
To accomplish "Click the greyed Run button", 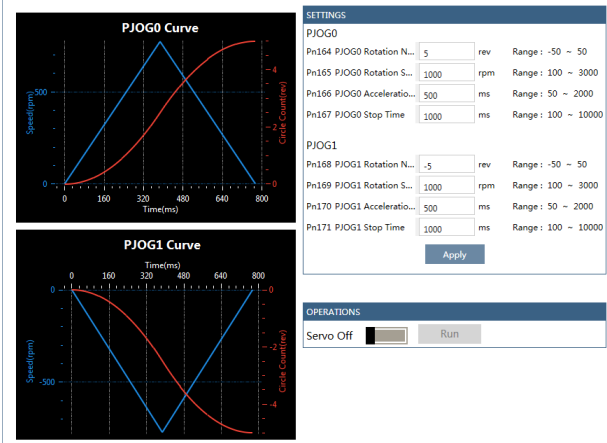I will click(449, 334).
